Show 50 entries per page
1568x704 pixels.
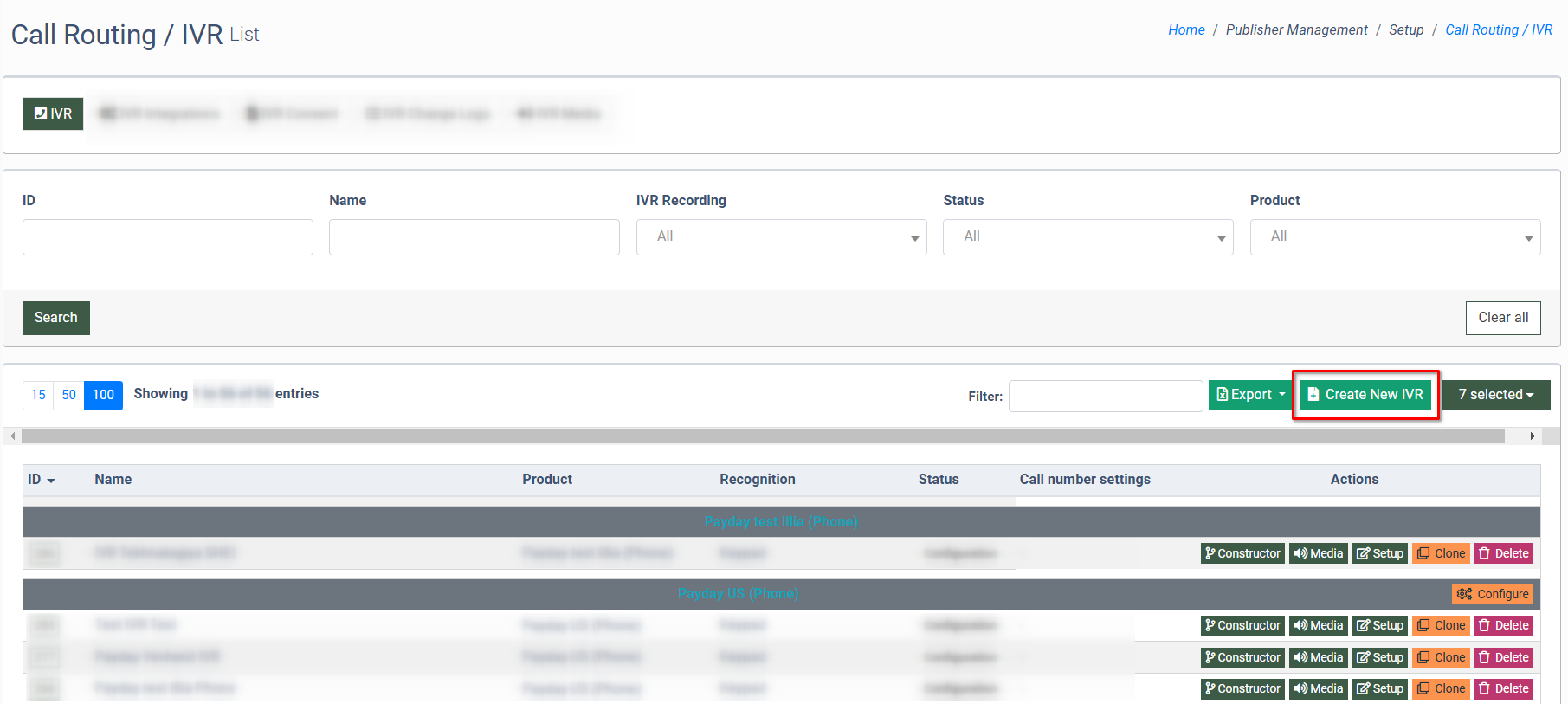[x=68, y=395]
